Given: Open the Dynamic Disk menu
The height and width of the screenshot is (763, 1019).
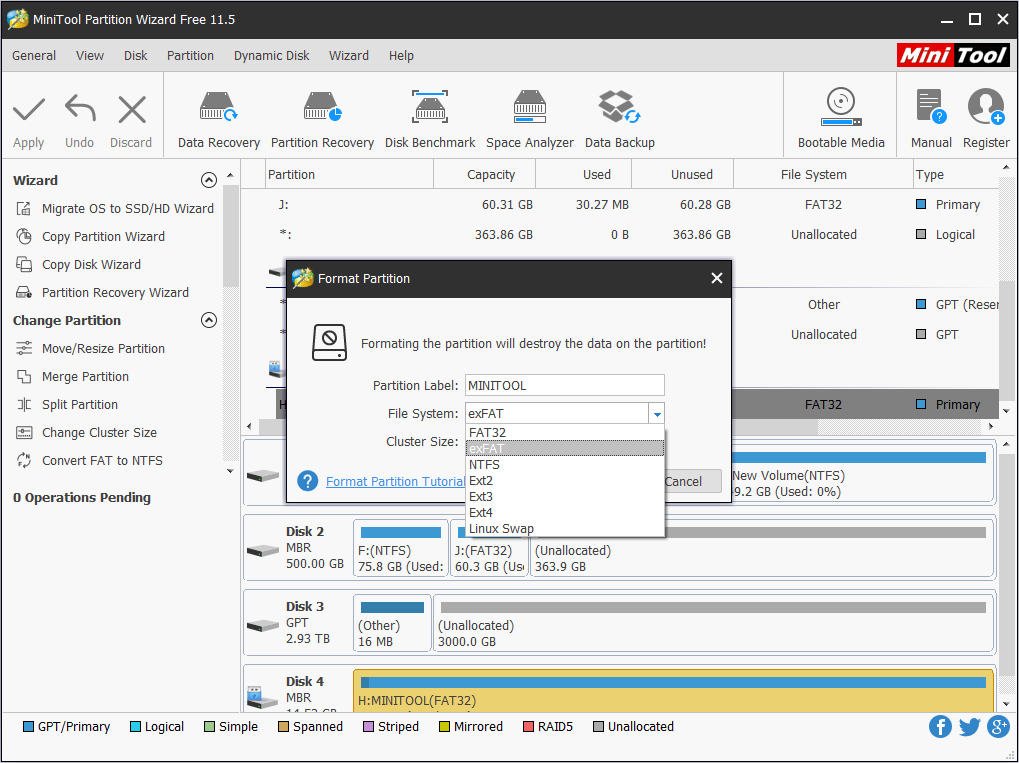Looking at the screenshot, I should tap(271, 56).
